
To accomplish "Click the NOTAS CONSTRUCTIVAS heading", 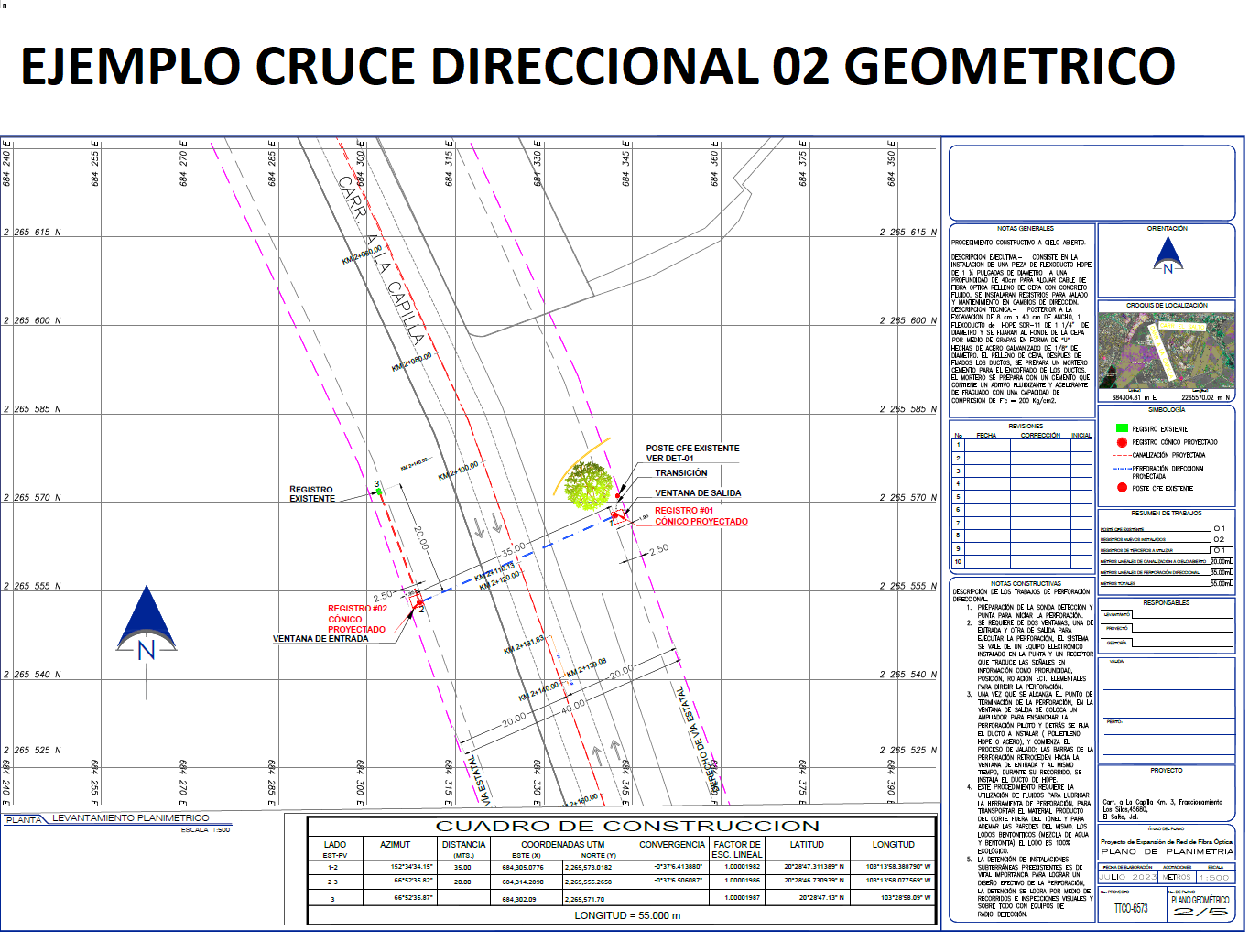I will 1026,584.
